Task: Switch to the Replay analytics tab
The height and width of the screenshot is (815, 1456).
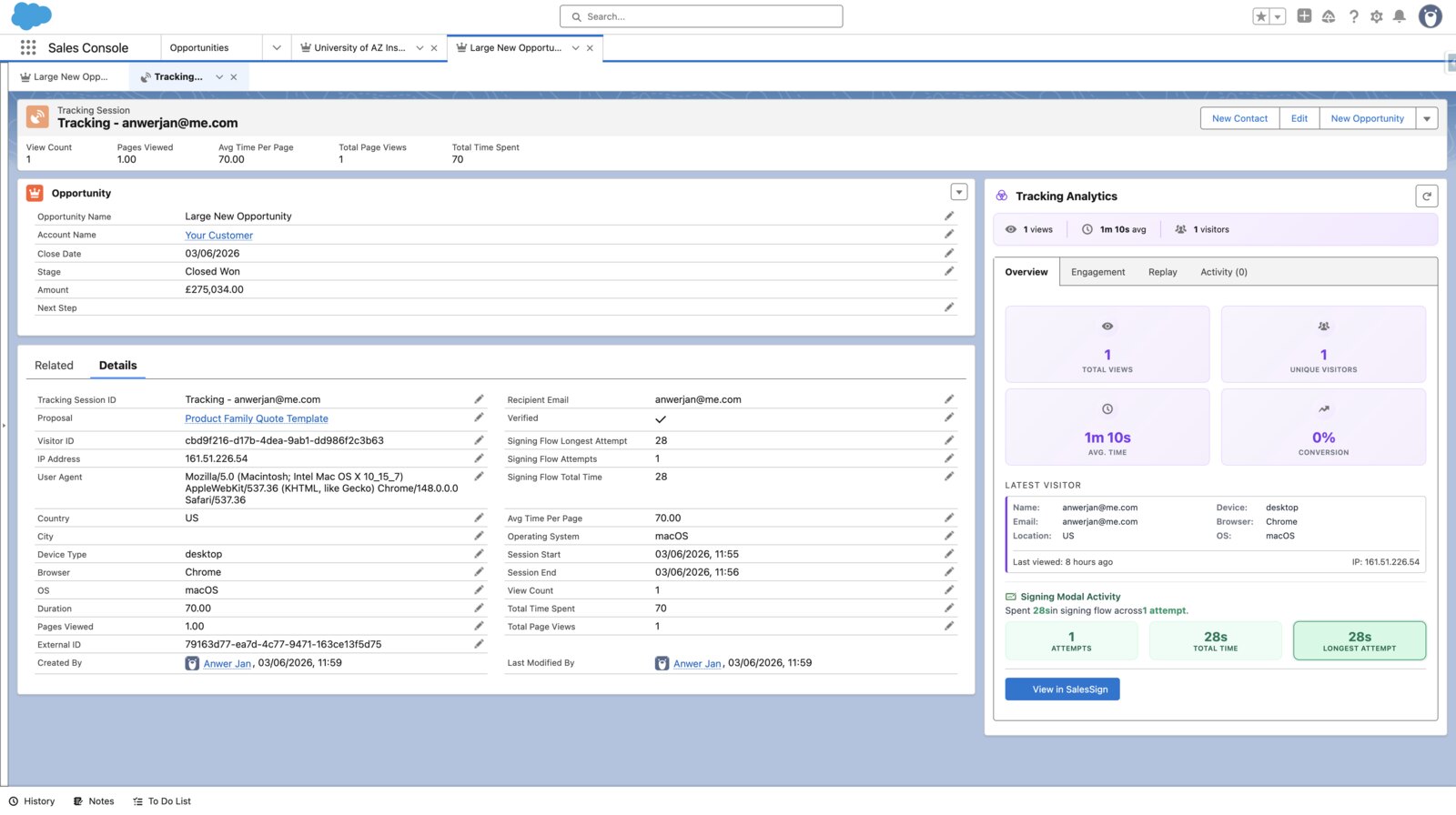Action: tap(1162, 272)
